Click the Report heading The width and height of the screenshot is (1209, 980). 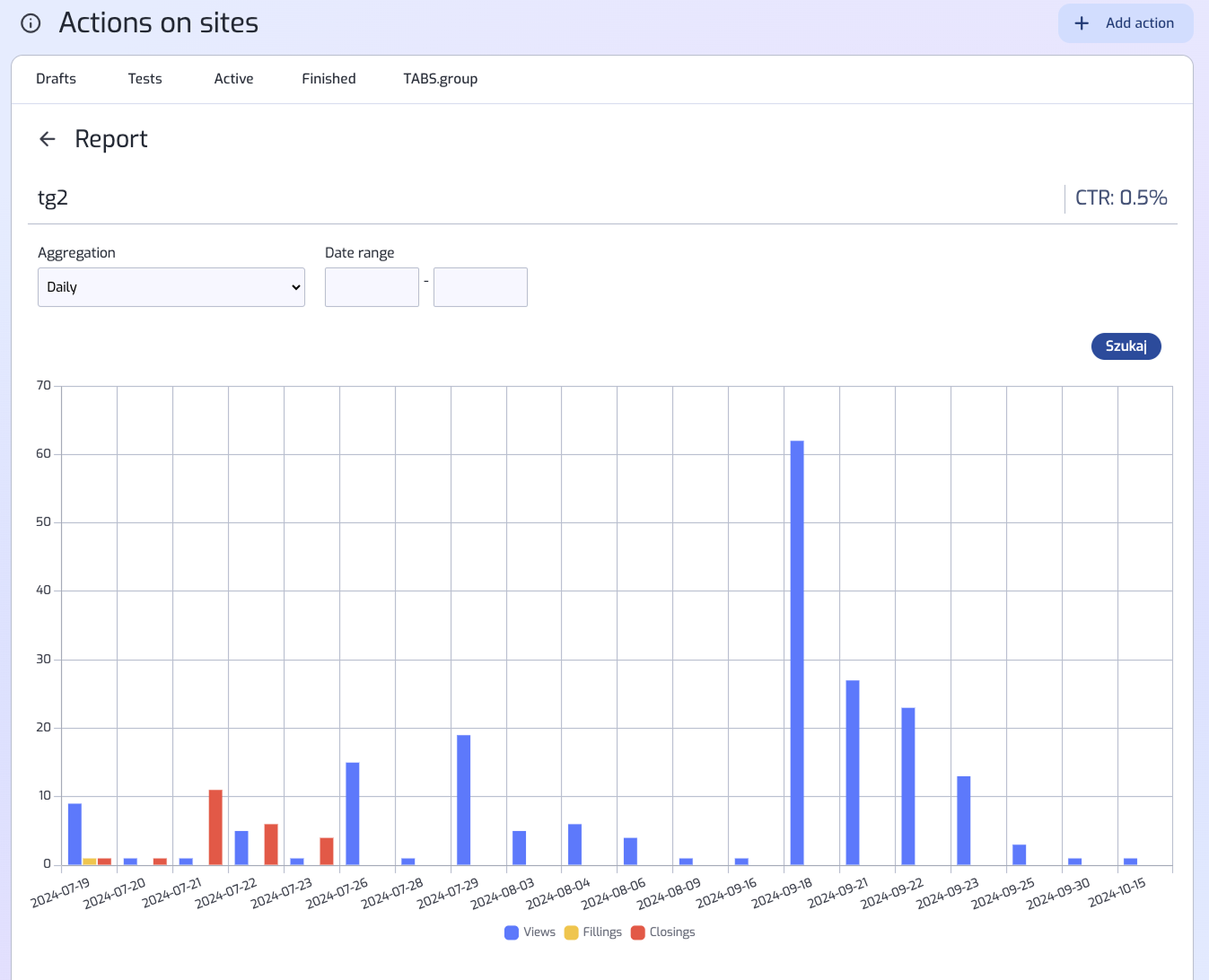pos(111,139)
